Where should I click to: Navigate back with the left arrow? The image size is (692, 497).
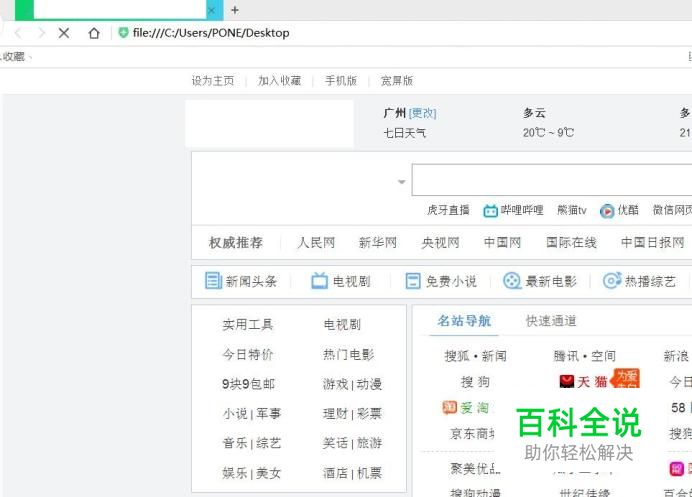pos(18,33)
